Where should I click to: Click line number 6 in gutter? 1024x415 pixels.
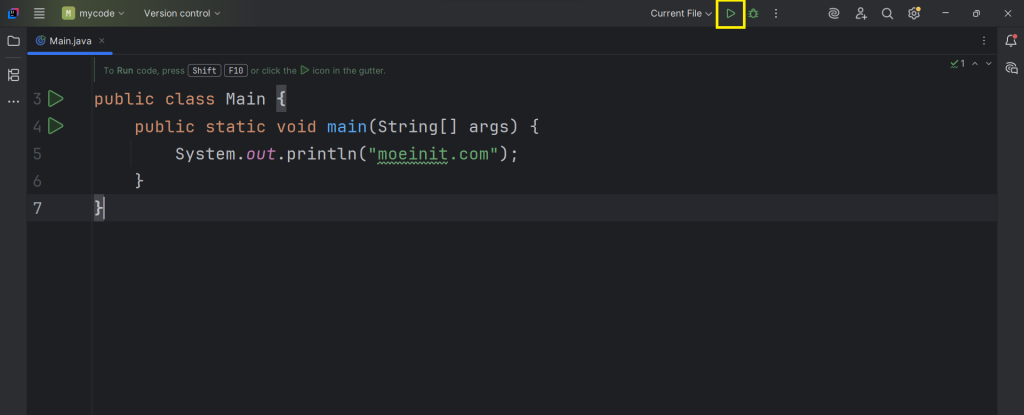coord(37,181)
